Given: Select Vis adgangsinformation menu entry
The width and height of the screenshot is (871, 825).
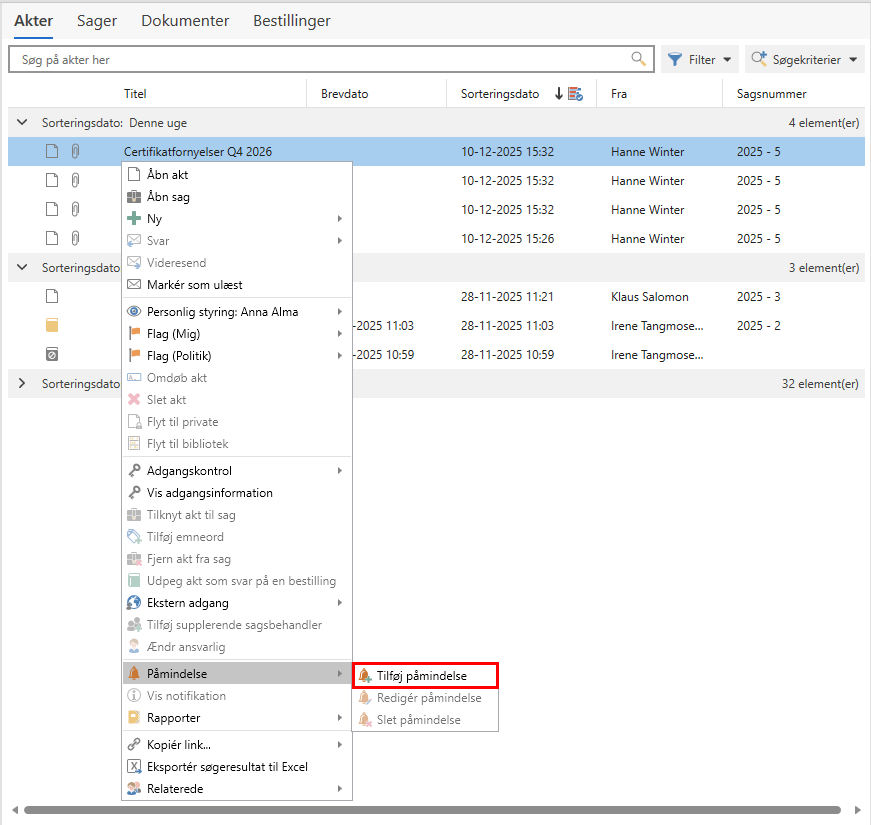Looking at the screenshot, I should tap(237, 493).
